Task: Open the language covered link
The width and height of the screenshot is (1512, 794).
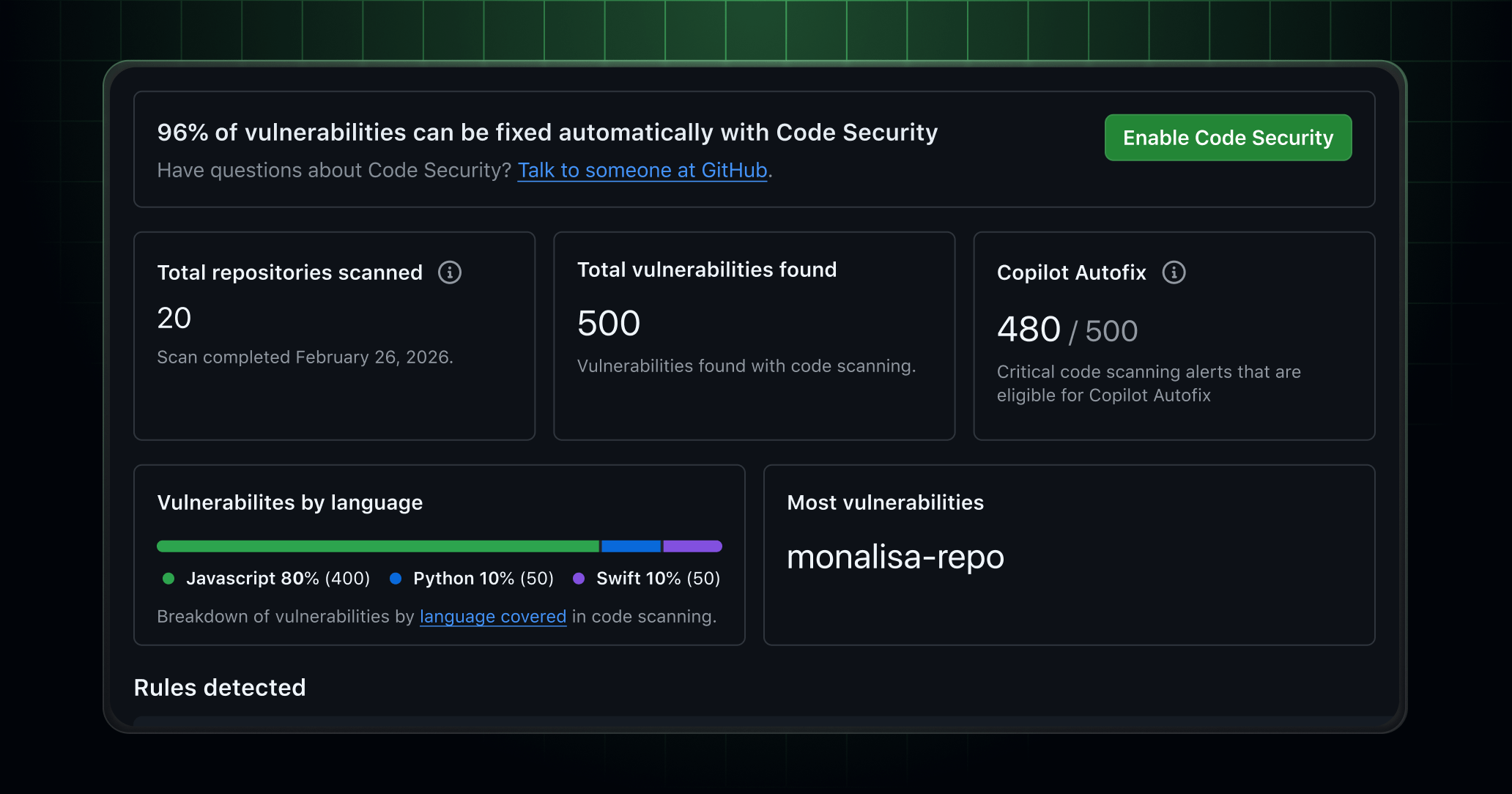Action: [493, 616]
